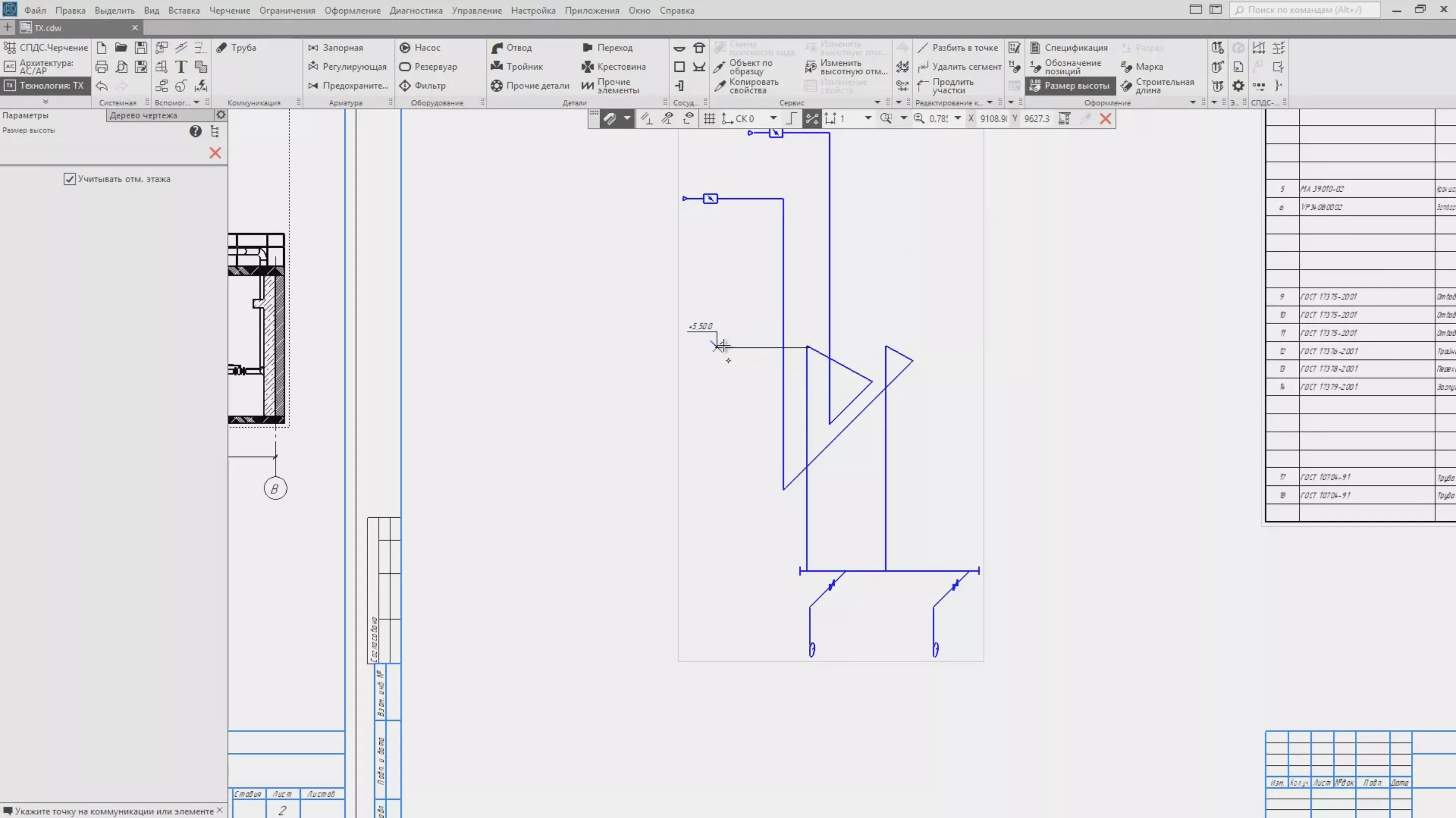Screen dimensions: 1456x818
Task: Select the Труба pipe tool
Action: coord(238,48)
